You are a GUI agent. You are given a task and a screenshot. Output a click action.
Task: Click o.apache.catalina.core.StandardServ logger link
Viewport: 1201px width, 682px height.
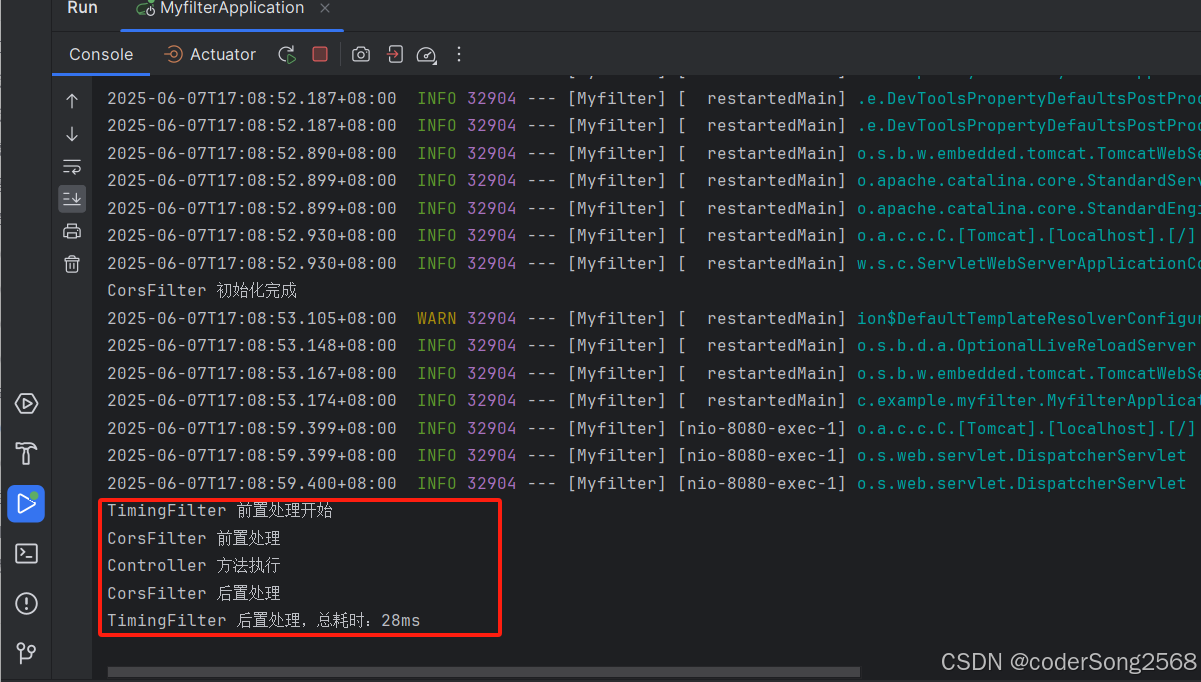pyautogui.click(x=1029, y=181)
